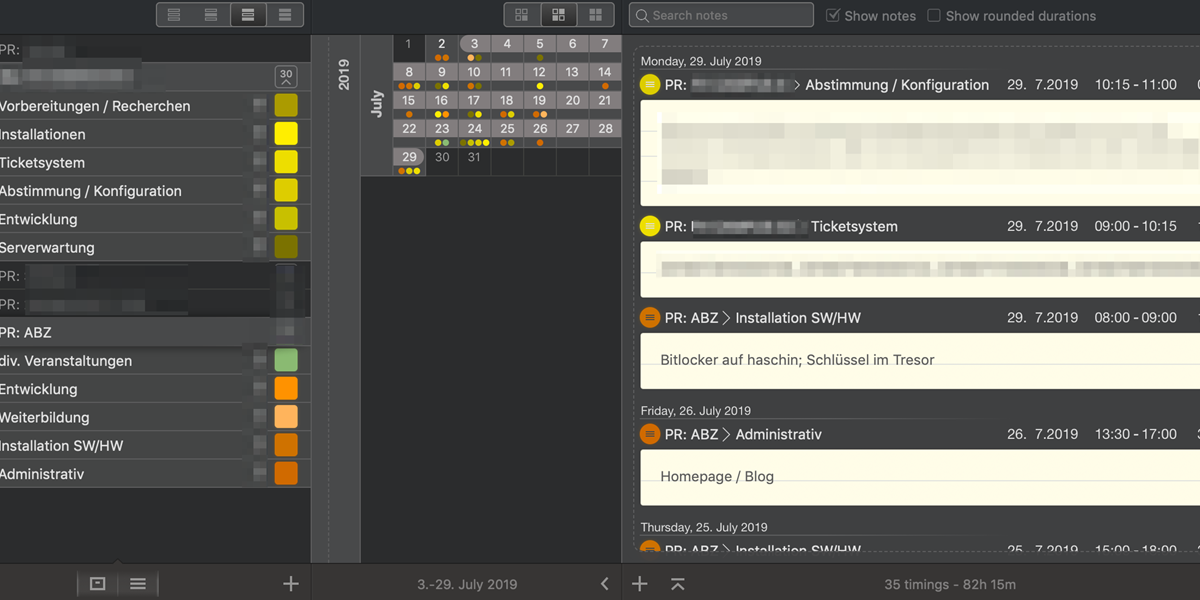Click the scroll-to-top arrow icon below notes list
The width and height of the screenshot is (1200, 600).
tap(678, 584)
